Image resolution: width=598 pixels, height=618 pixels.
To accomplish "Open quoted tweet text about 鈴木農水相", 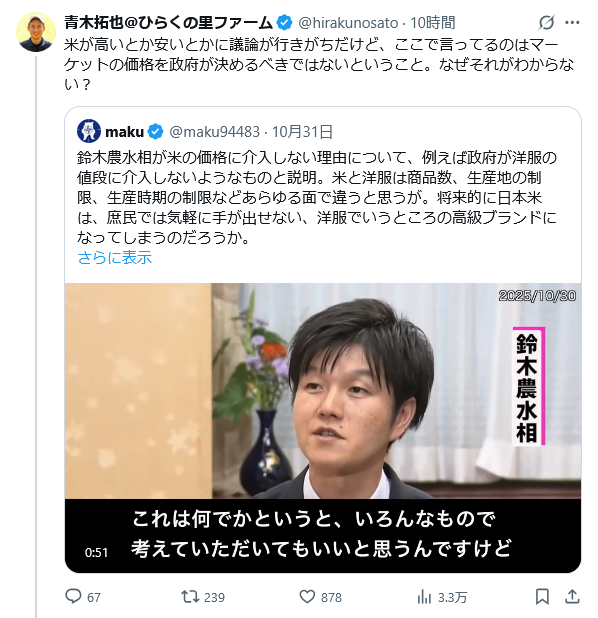I will click(317, 197).
